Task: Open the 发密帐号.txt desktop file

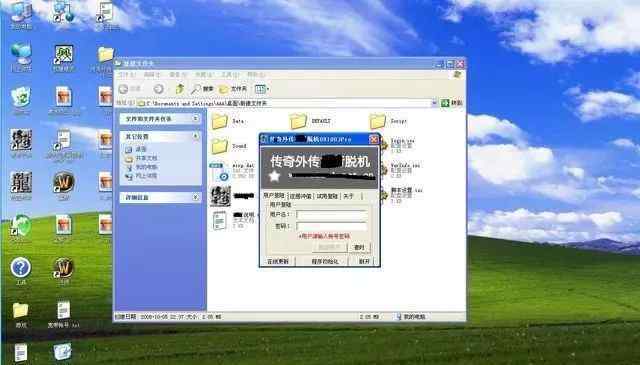Action: click(64, 314)
